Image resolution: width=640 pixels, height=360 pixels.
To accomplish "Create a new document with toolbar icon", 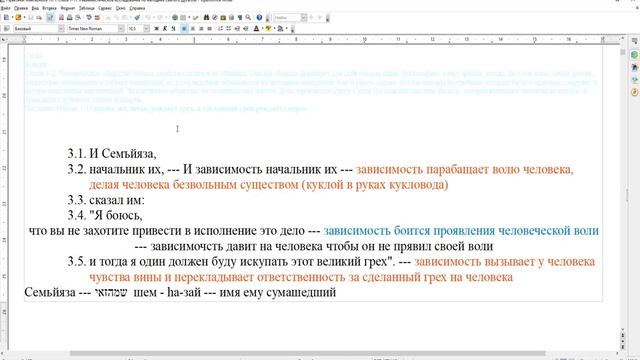I will (7, 18).
